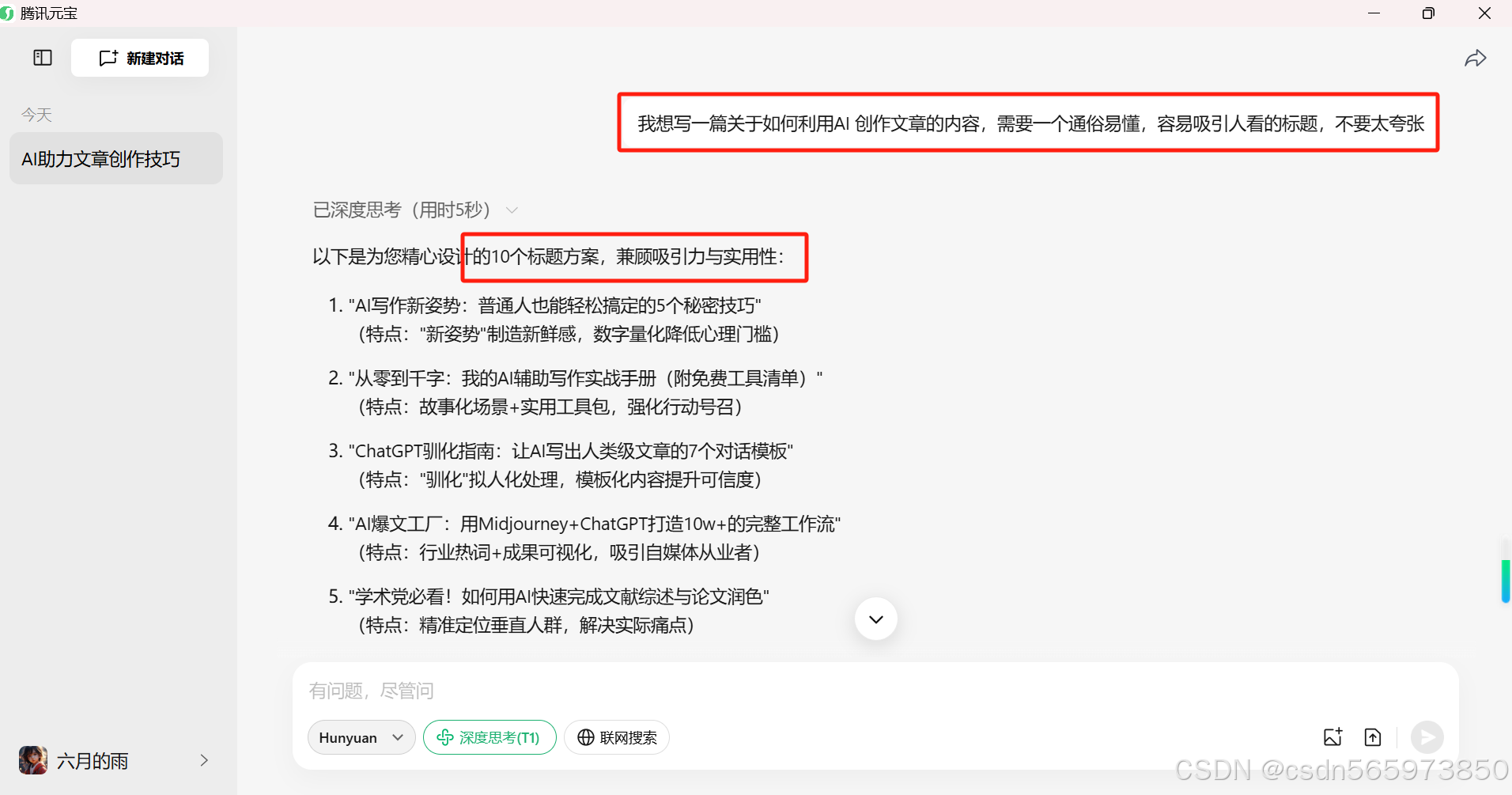Open the share arrow icon at top right
Image resolution: width=1512 pixels, height=795 pixels.
click(1475, 59)
